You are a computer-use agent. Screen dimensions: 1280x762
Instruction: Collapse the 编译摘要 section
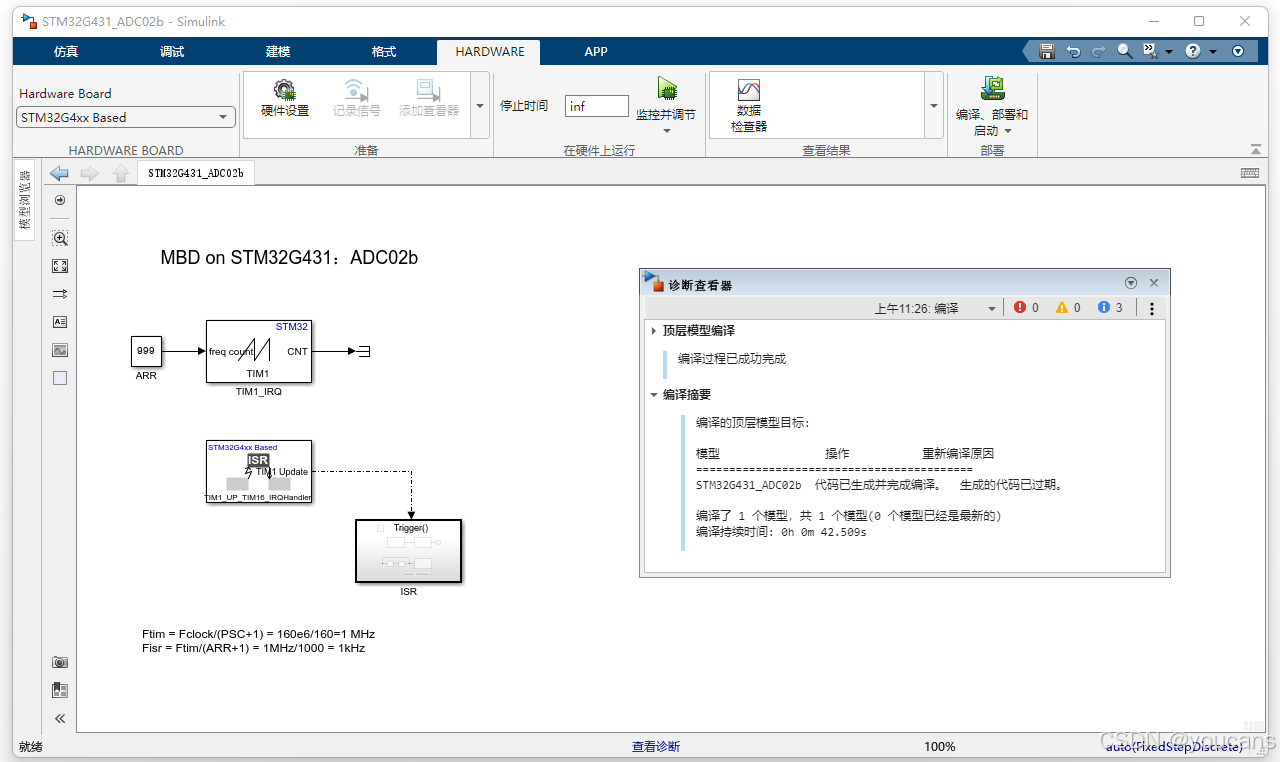point(654,395)
